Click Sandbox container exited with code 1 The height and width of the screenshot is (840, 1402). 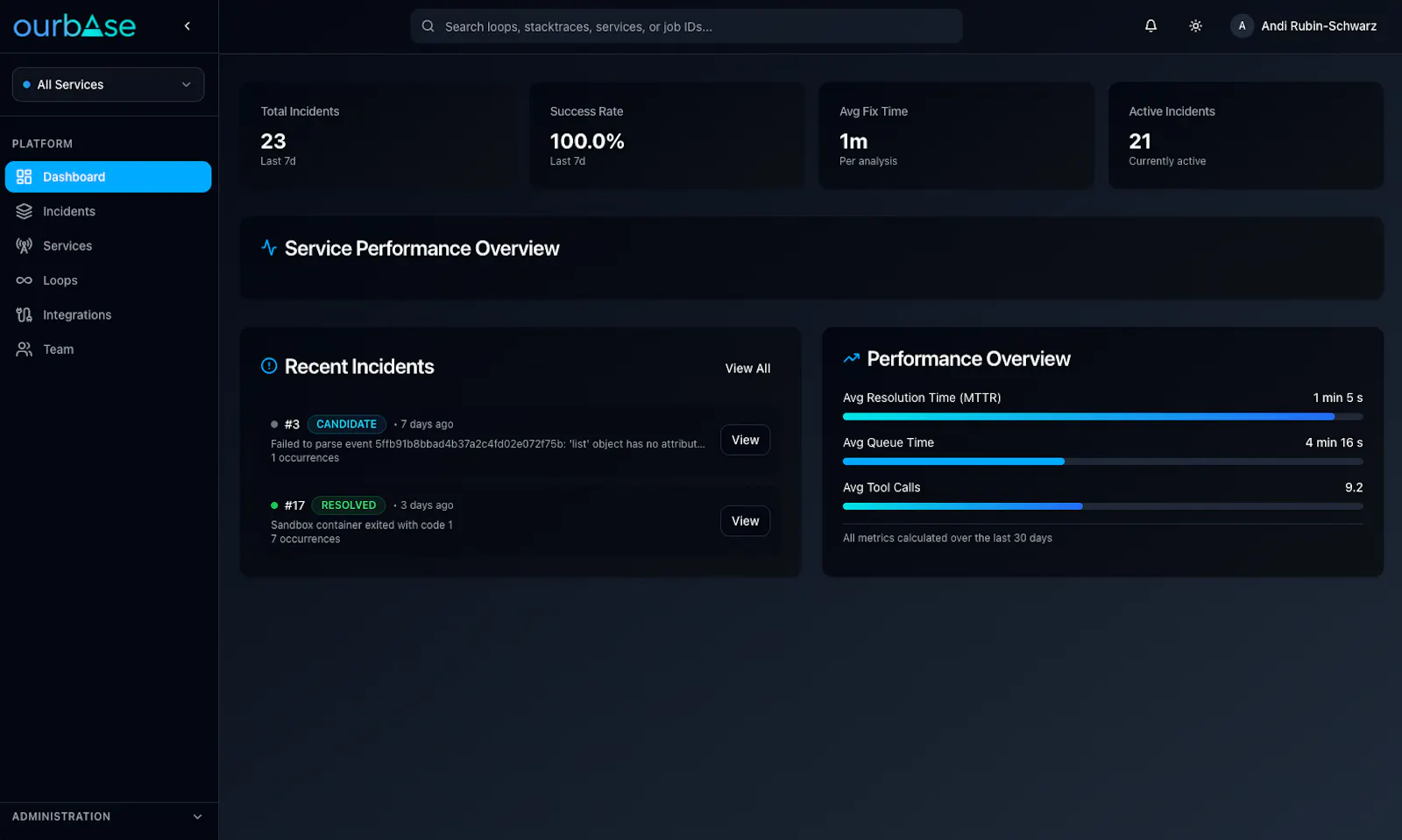click(x=362, y=526)
